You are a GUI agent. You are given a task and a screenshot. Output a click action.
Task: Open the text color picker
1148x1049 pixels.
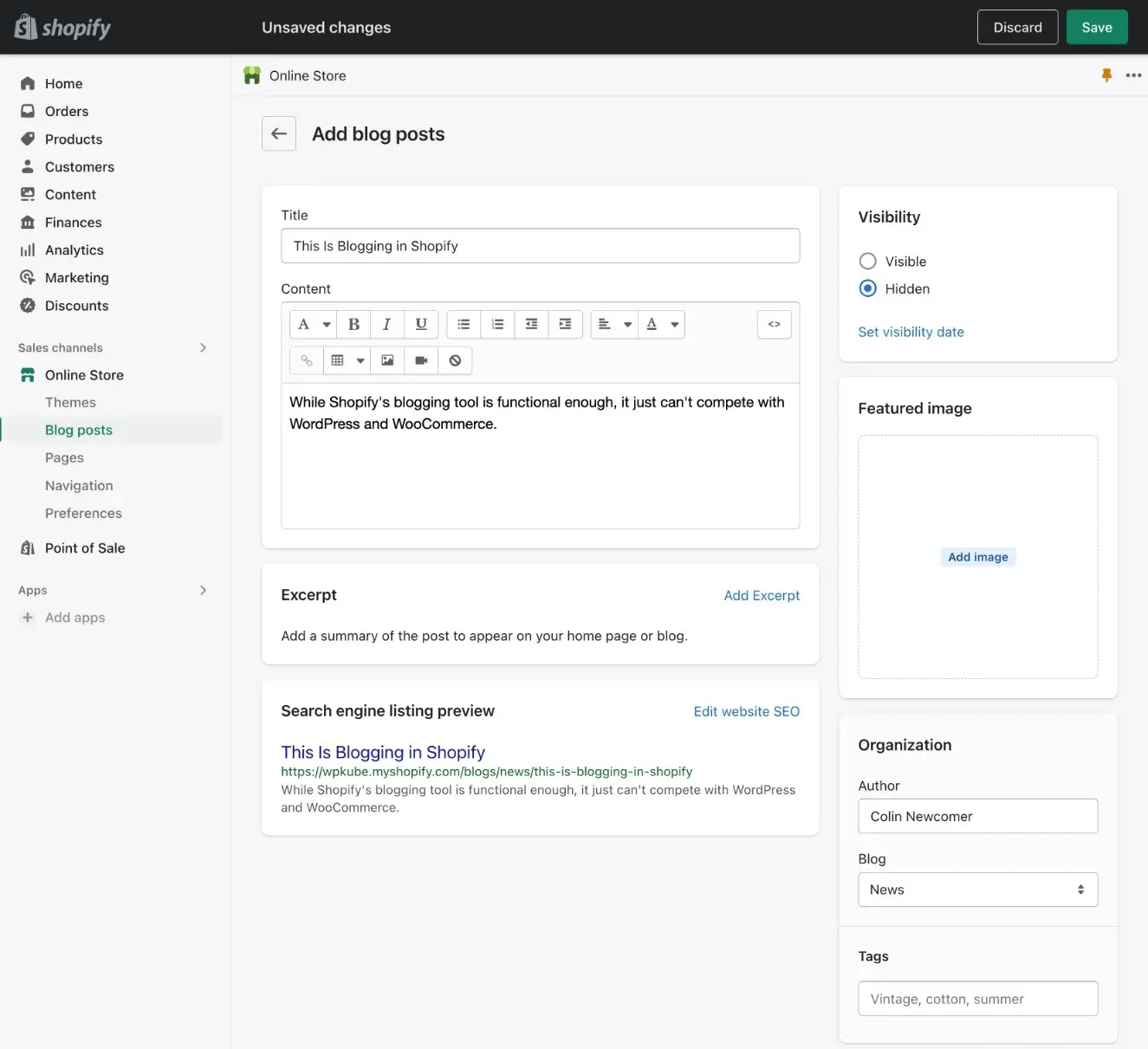point(662,324)
